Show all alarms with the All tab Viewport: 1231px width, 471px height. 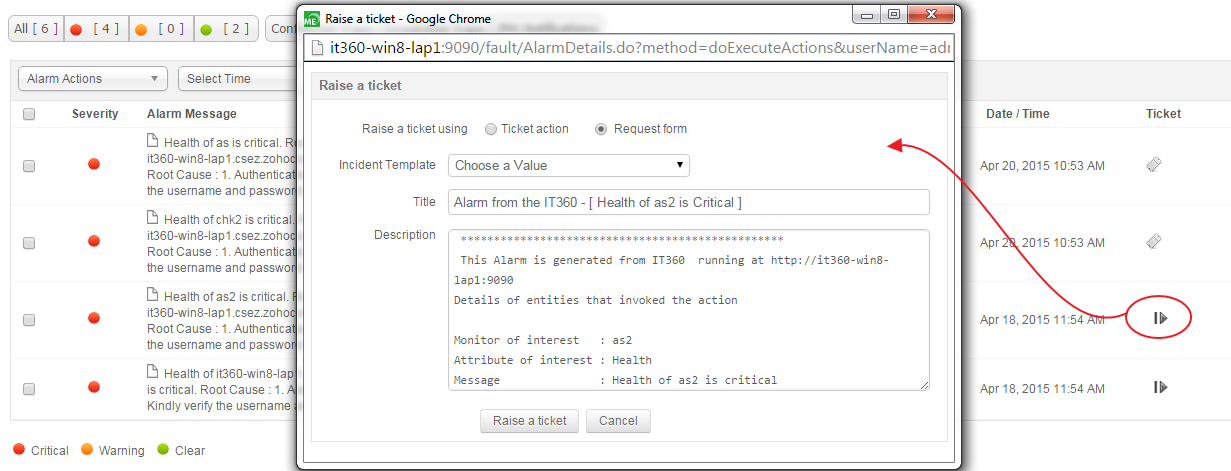pyautogui.click(x=35, y=29)
